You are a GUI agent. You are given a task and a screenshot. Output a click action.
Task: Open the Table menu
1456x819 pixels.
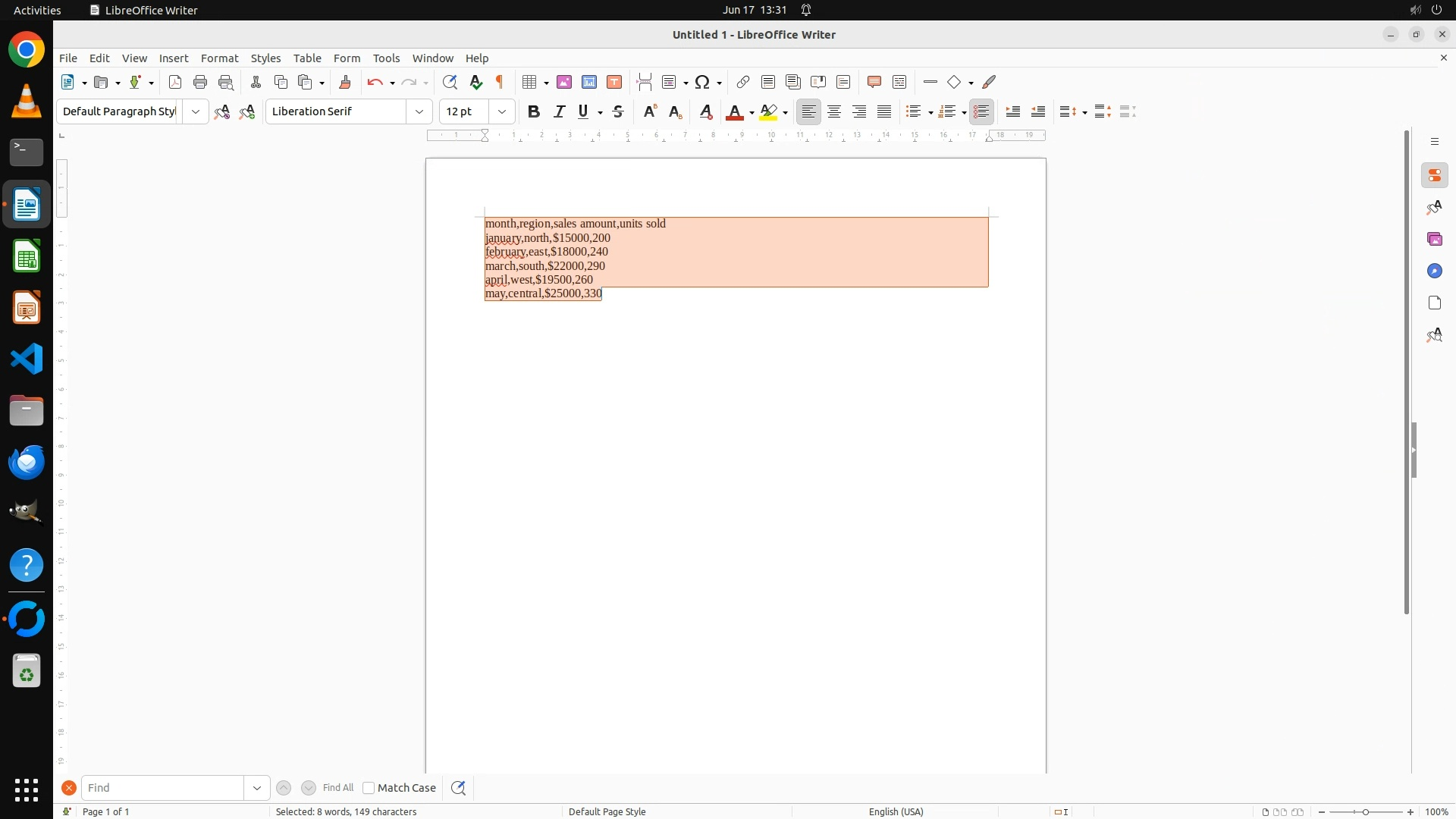[x=307, y=58]
